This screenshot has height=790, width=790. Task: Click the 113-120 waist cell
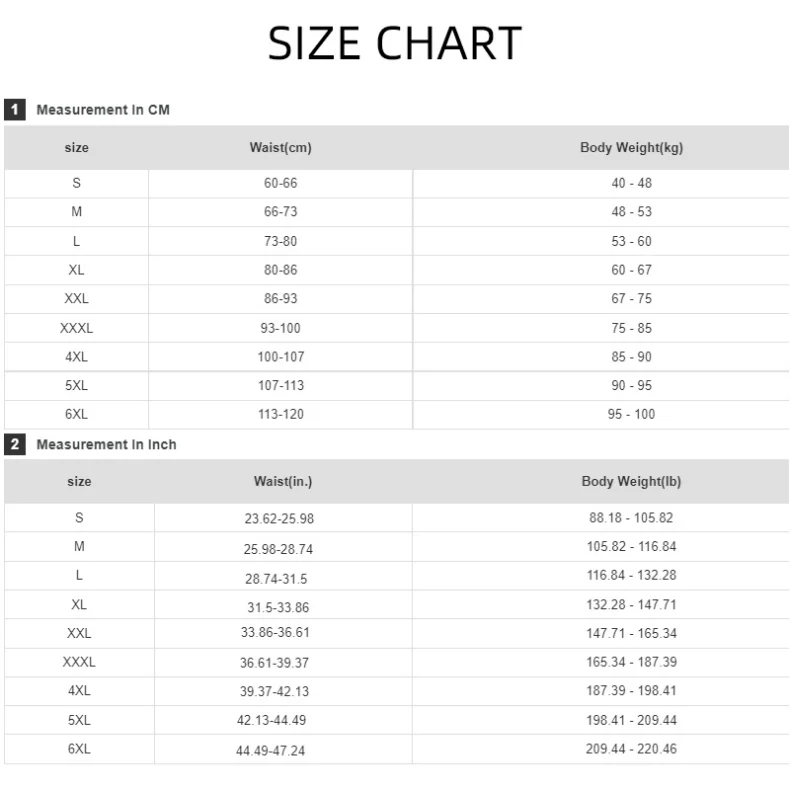pyautogui.click(x=280, y=414)
